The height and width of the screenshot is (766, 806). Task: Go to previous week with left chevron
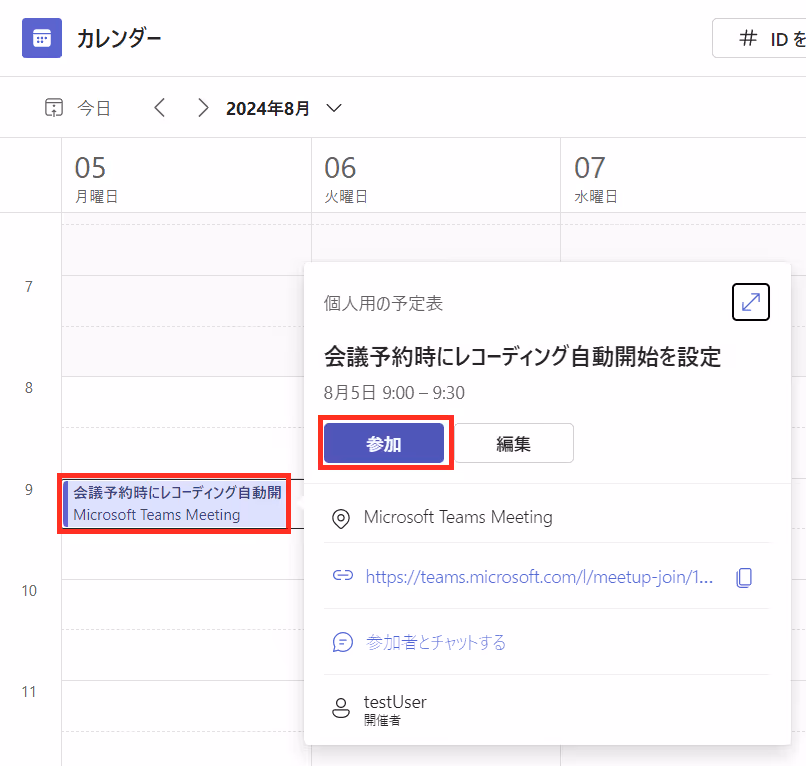(x=160, y=108)
